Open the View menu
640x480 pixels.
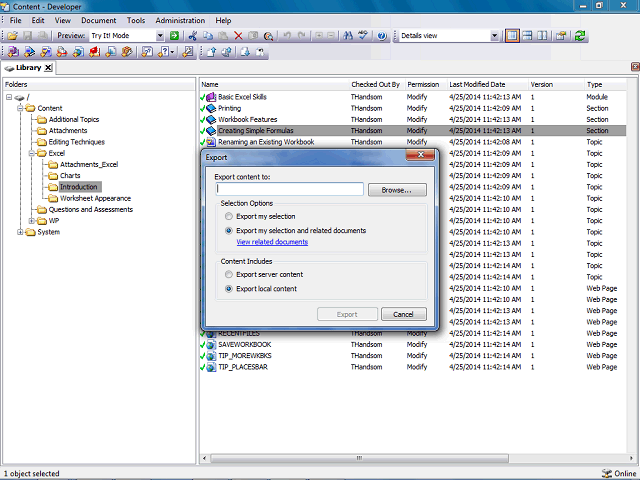coord(62,20)
